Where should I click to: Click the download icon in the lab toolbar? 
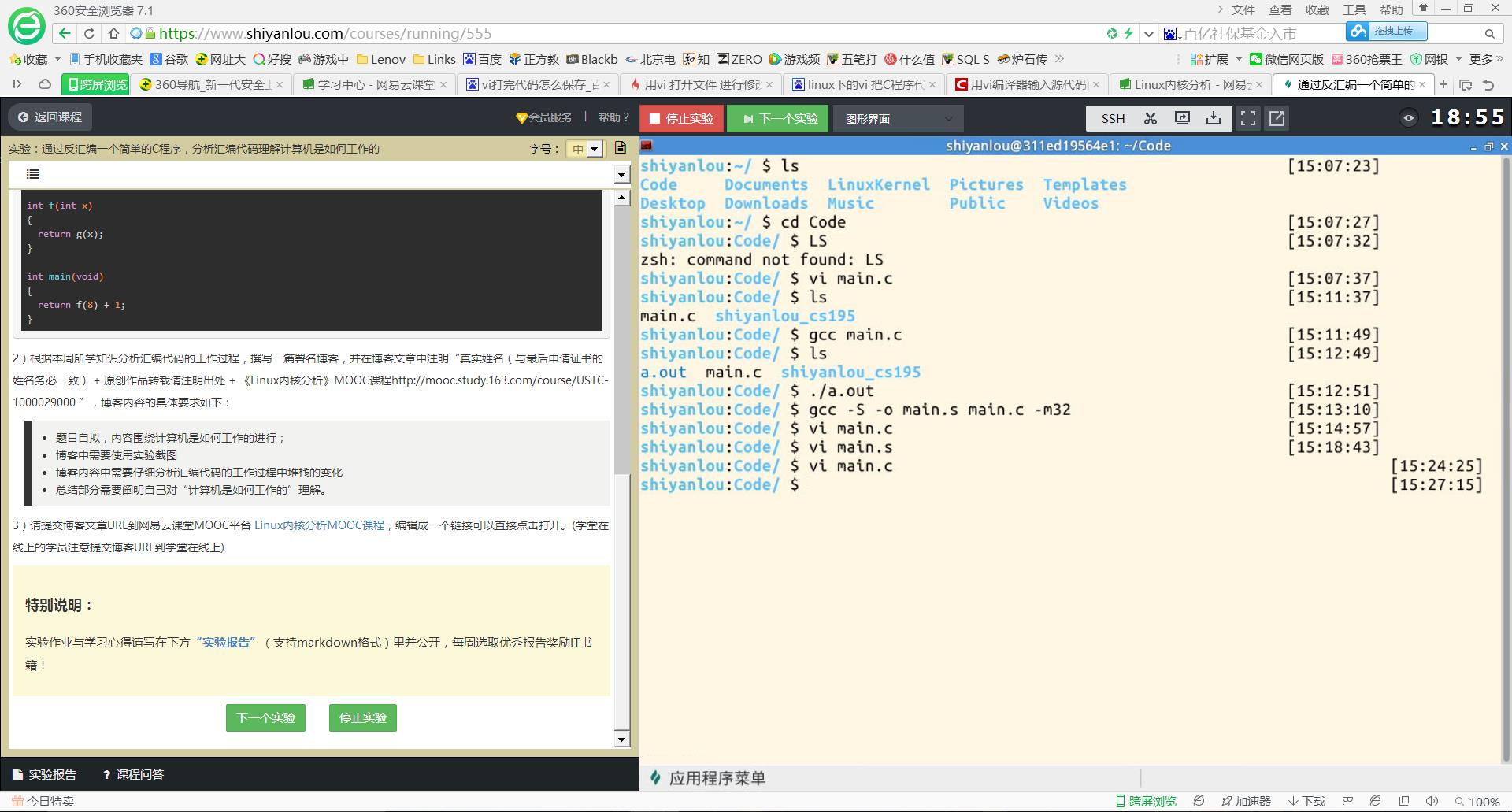1214,118
